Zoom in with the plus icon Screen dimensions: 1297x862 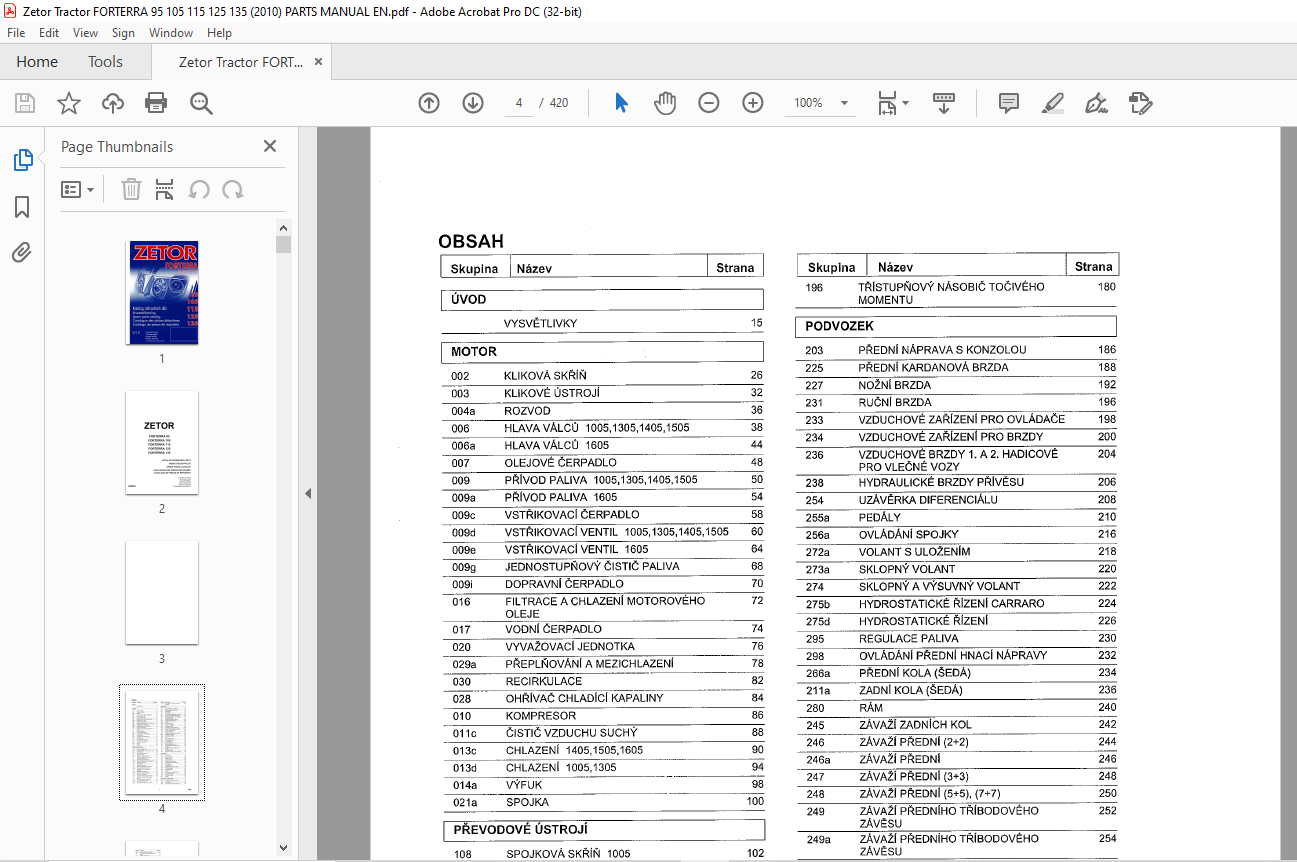[753, 103]
